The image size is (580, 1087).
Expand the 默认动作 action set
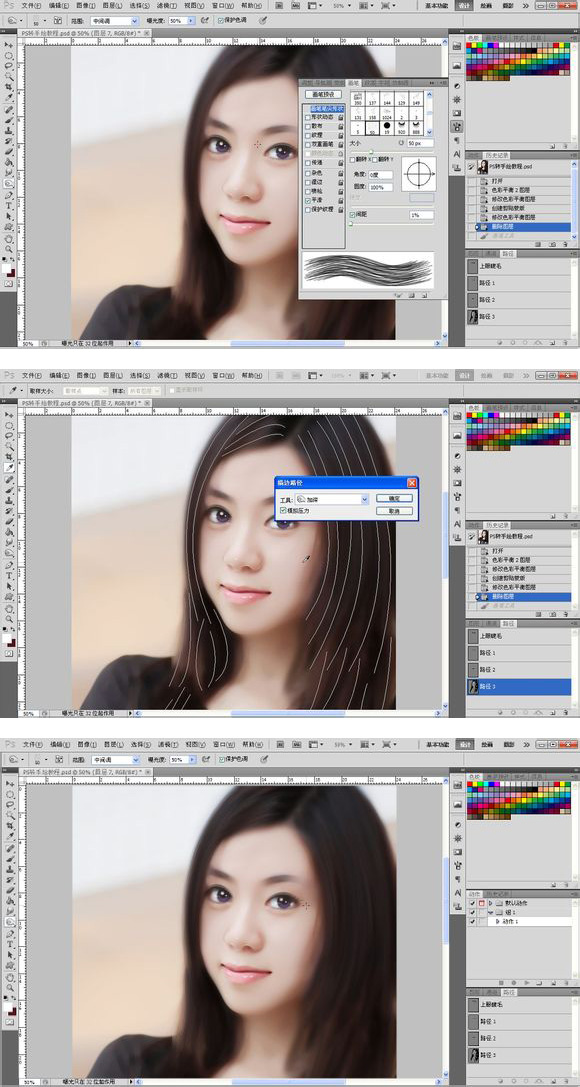(x=490, y=903)
